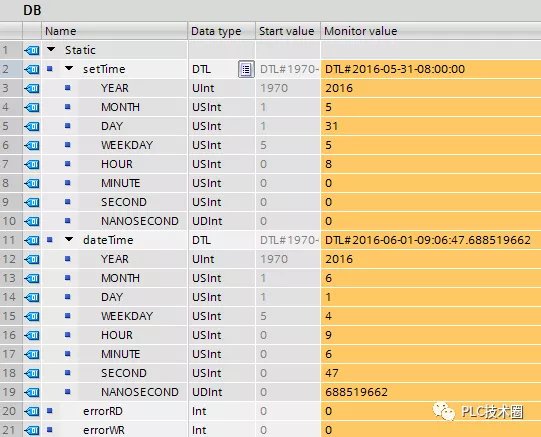Collapse the setTime DTL structure
The height and width of the screenshot is (437, 541).
[x=69, y=69]
